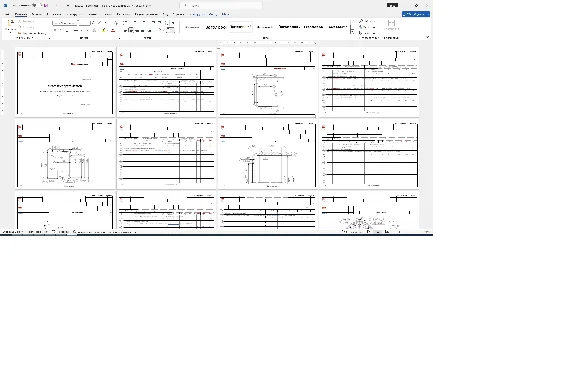
Task: Collapse the ribbon with the chevron
Action: [427, 37]
